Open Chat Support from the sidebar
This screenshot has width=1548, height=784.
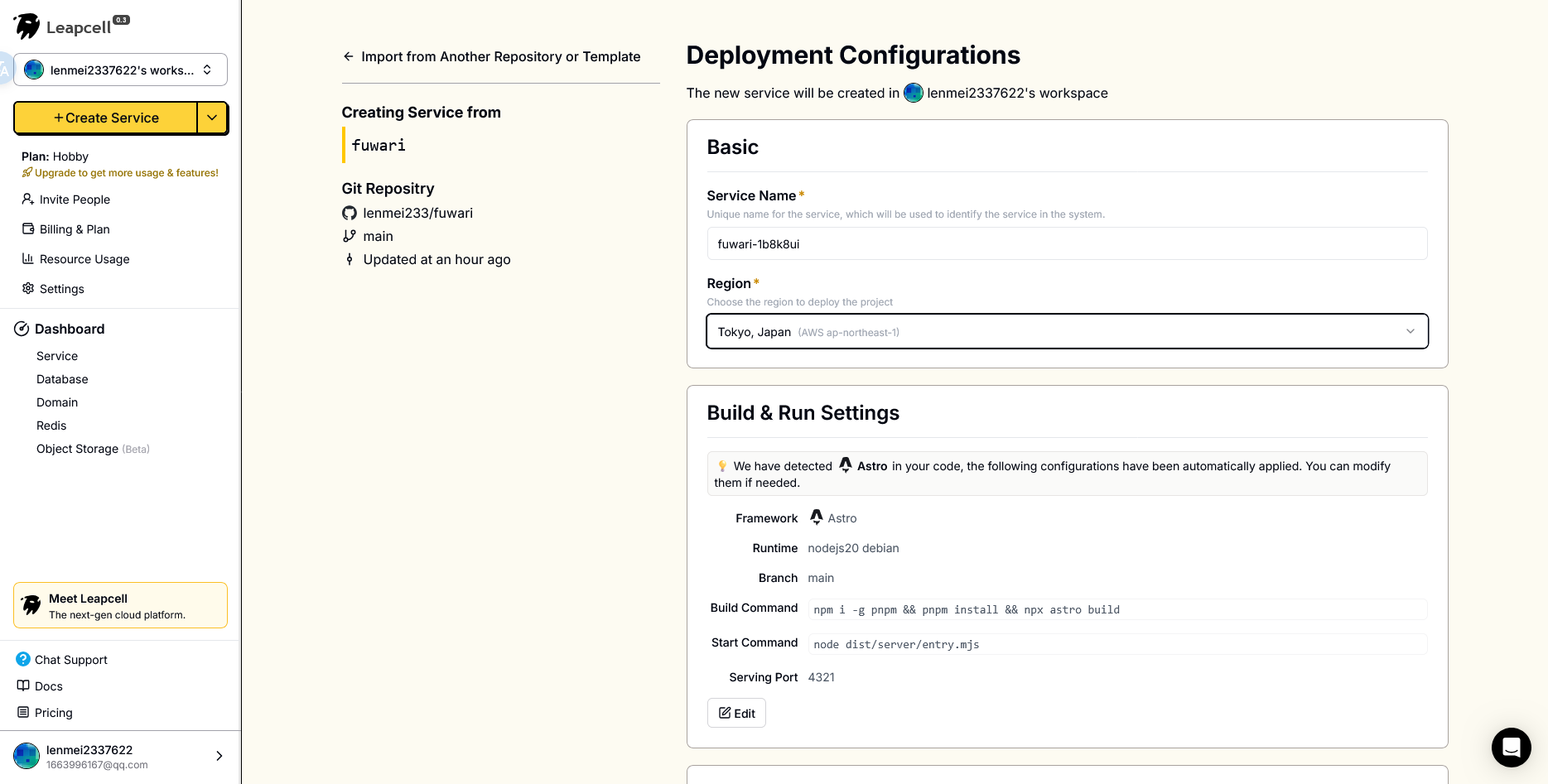[71, 660]
